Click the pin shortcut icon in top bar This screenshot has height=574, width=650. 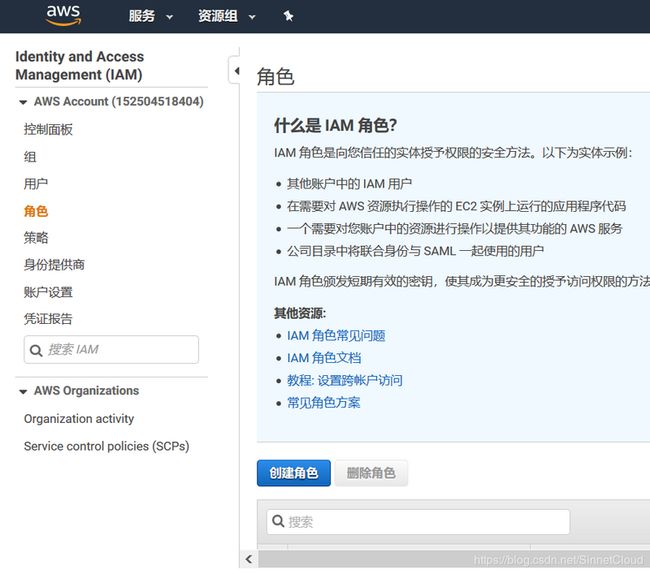tap(289, 16)
